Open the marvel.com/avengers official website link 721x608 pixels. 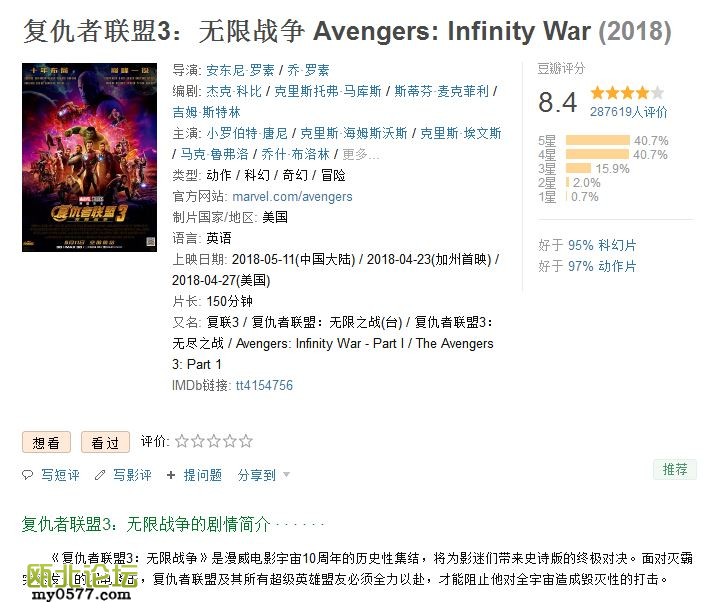(292, 197)
